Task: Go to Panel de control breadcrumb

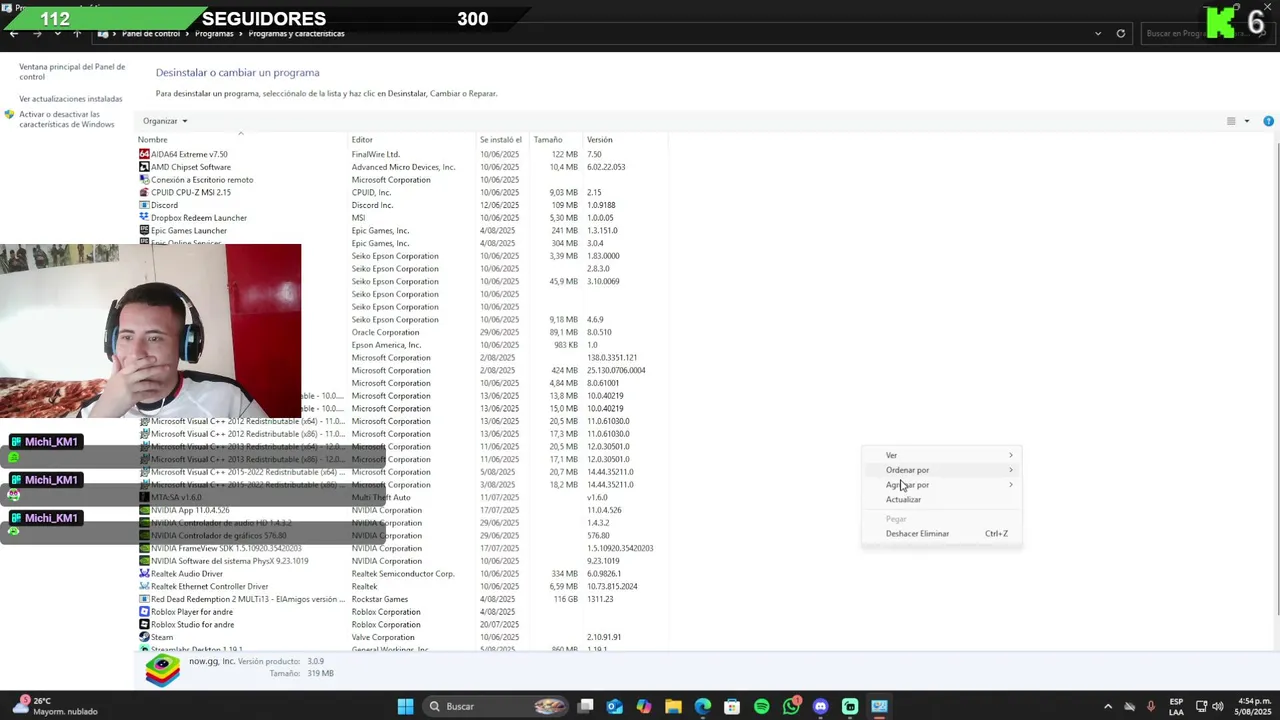Action: (151, 34)
